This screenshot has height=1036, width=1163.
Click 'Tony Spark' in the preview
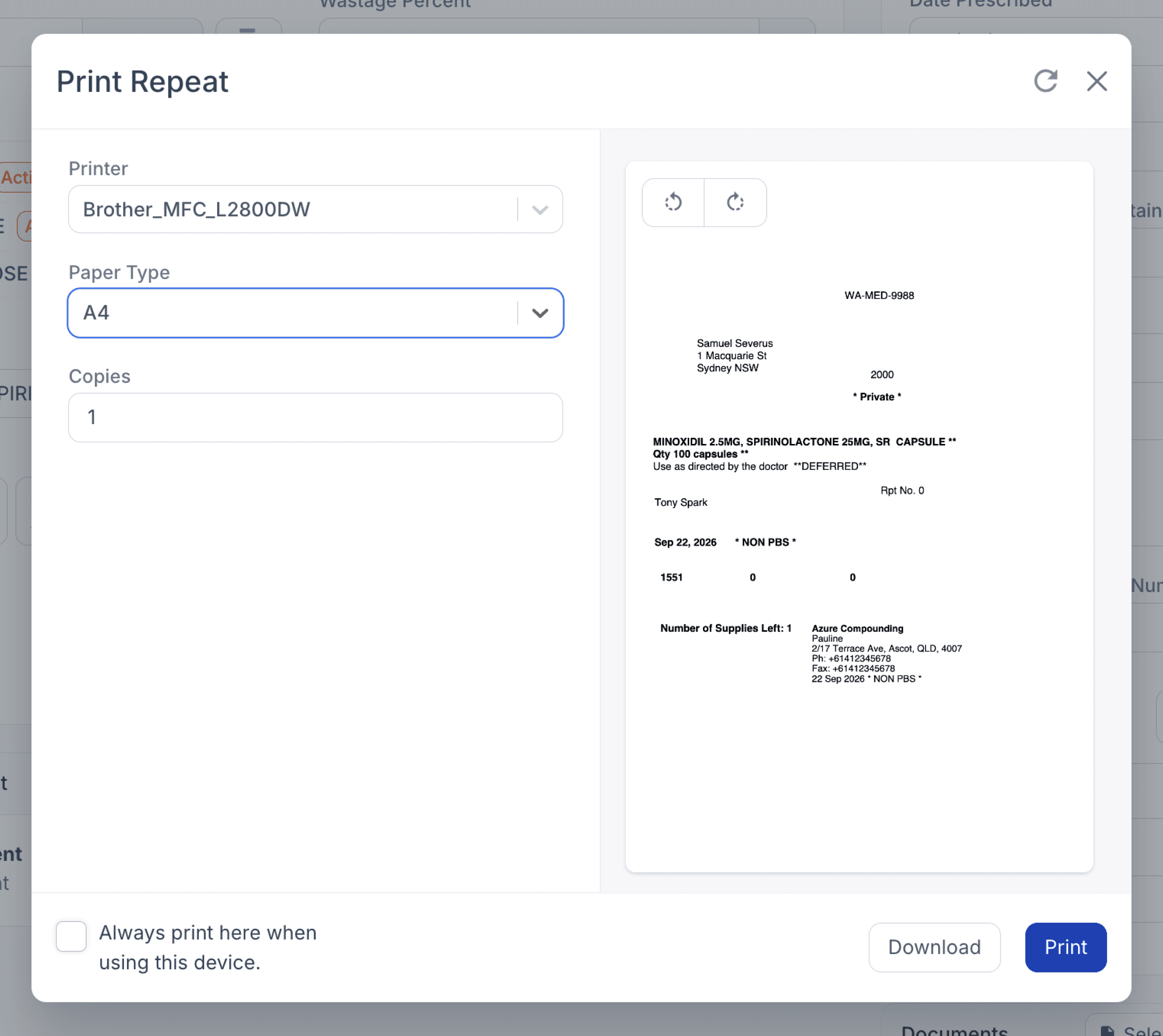point(681,502)
